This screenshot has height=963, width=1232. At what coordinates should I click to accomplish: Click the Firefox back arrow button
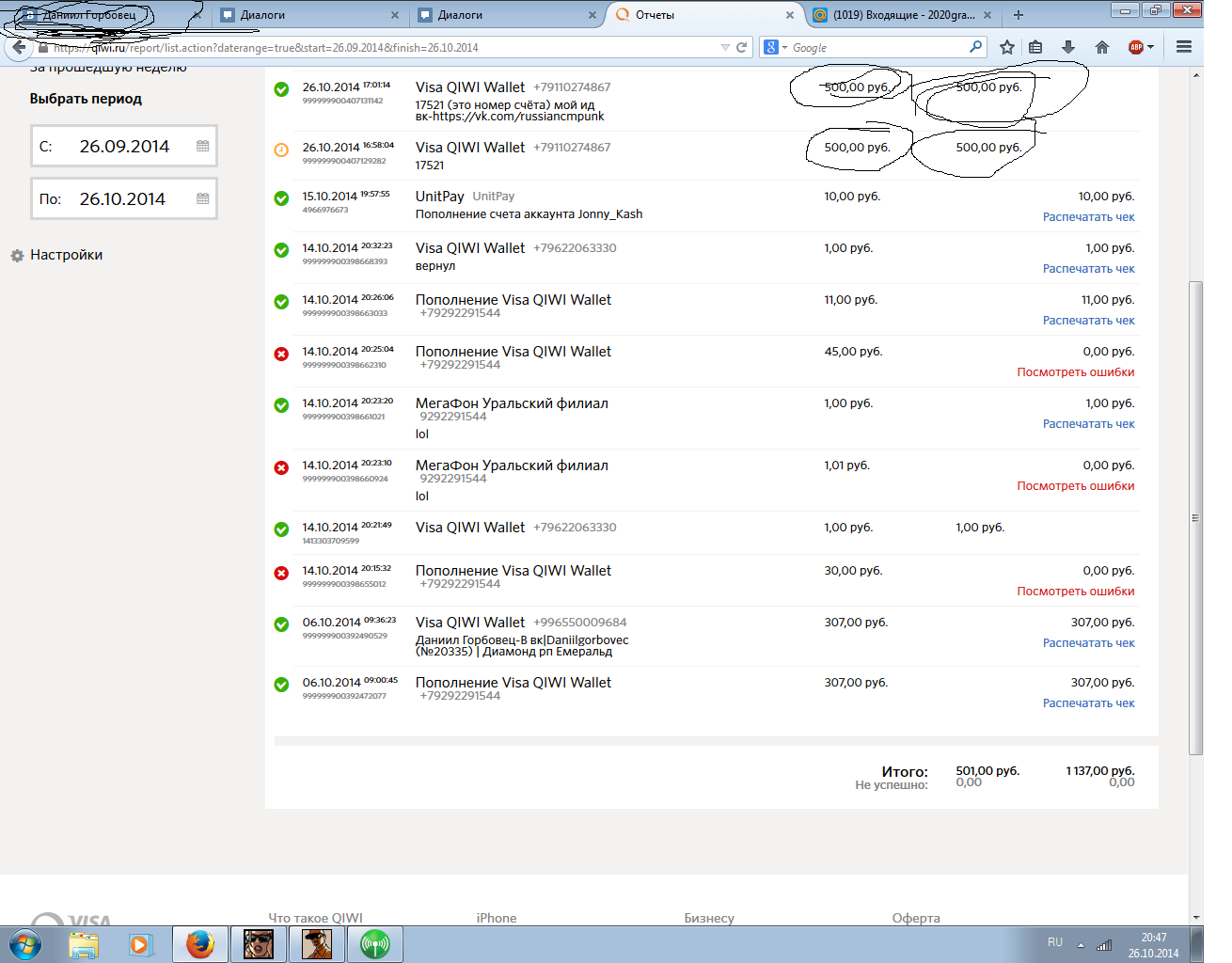coord(19,47)
